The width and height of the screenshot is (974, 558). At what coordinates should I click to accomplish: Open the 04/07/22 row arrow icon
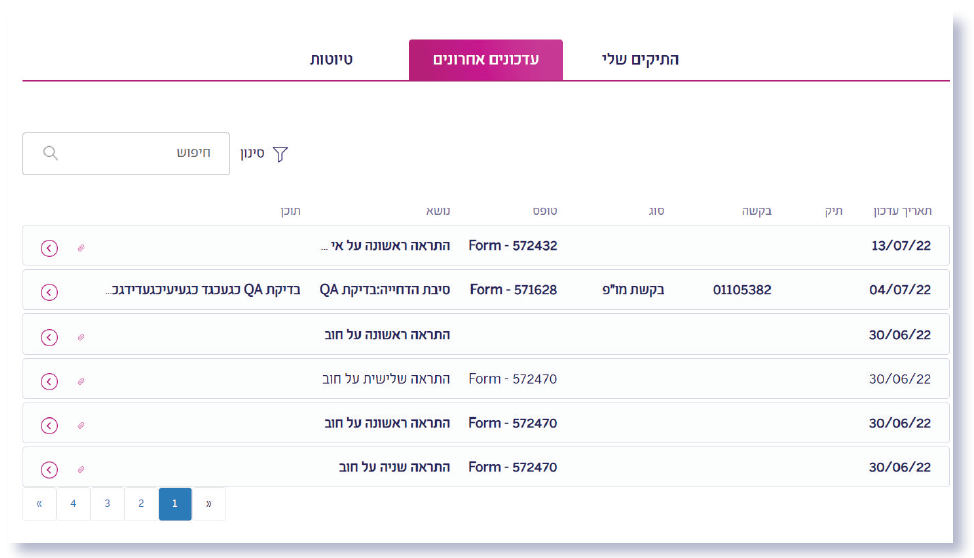point(49,291)
